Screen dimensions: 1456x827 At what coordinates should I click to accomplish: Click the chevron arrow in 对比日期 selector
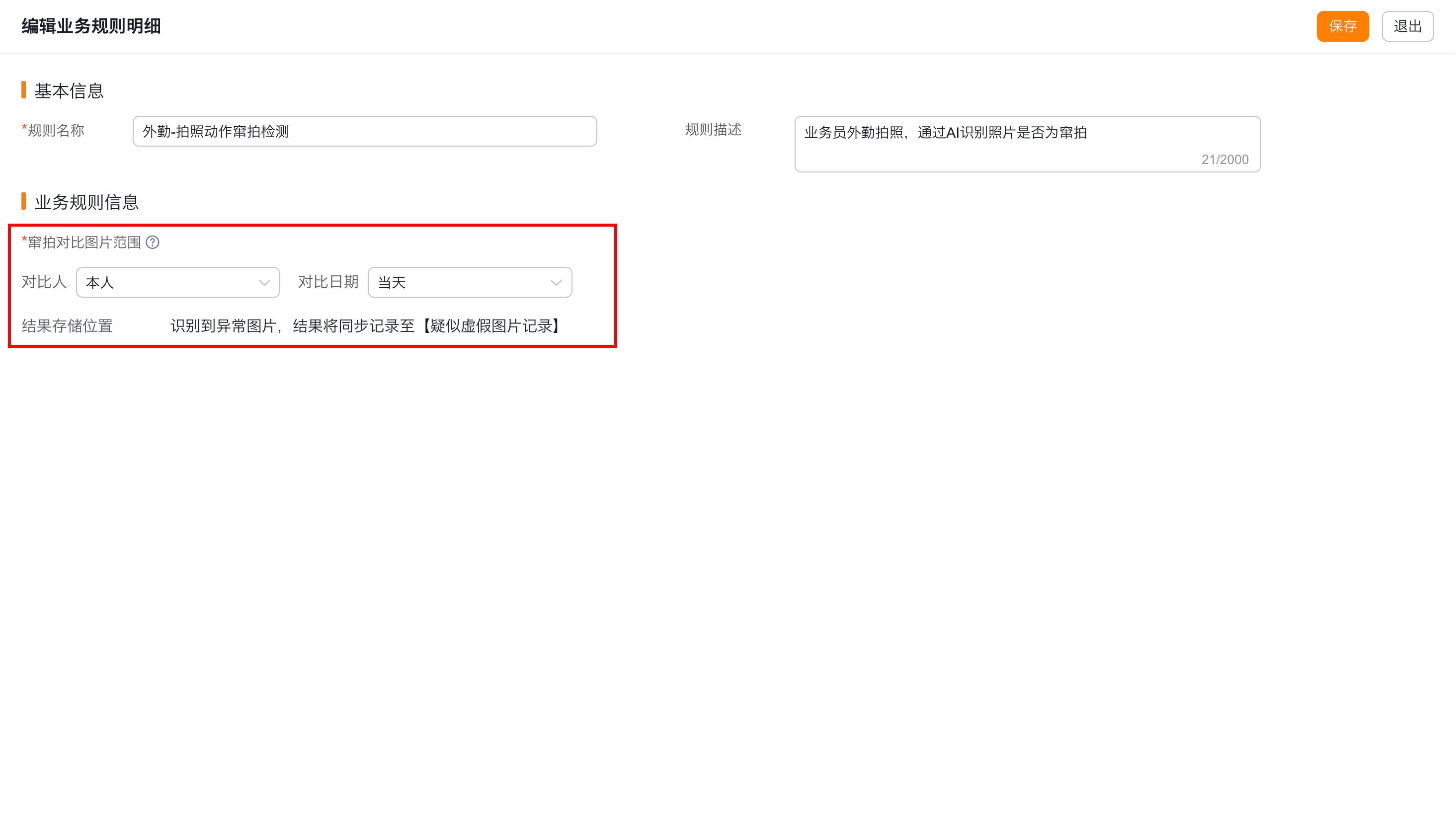pos(556,283)
